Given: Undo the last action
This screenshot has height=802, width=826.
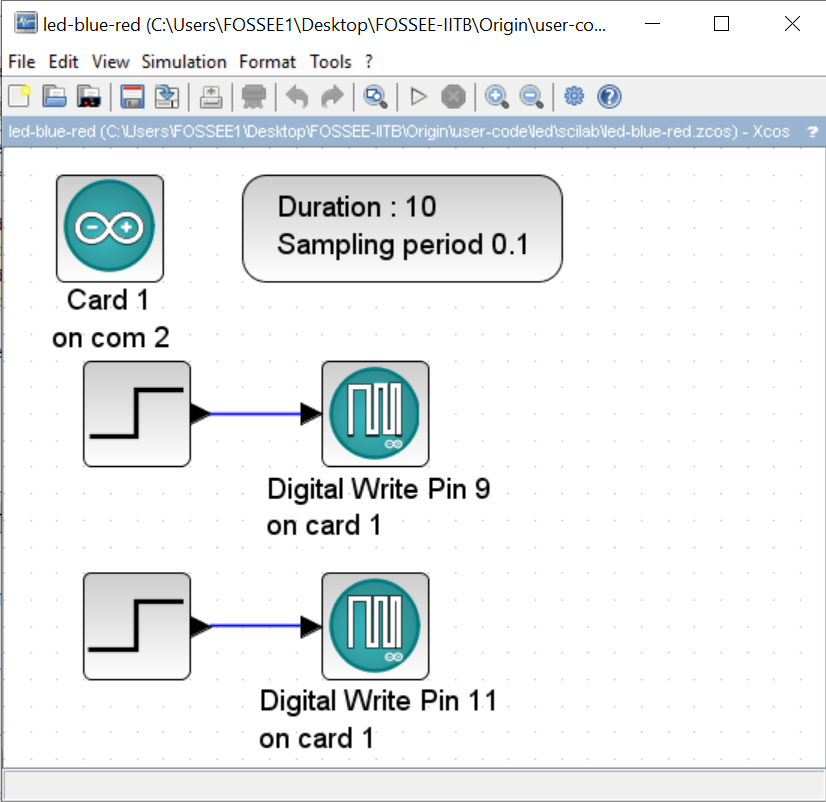Looking at the screenshot, I should pos(297,97).
